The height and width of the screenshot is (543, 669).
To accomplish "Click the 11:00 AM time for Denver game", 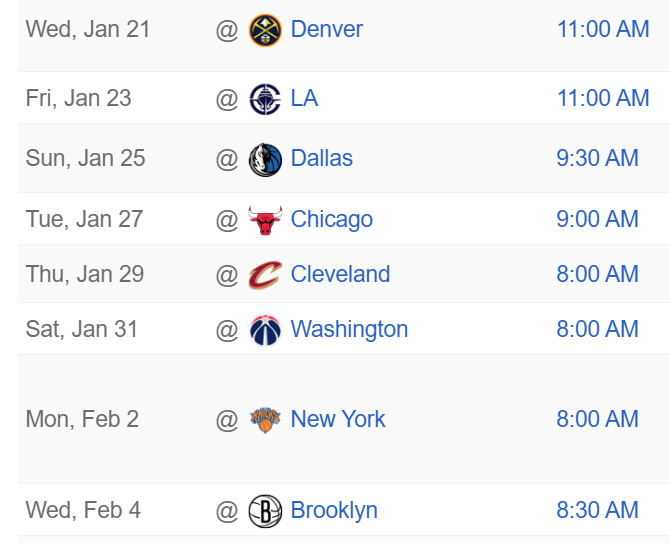I will pyautogui.click(x=603, y=29).
